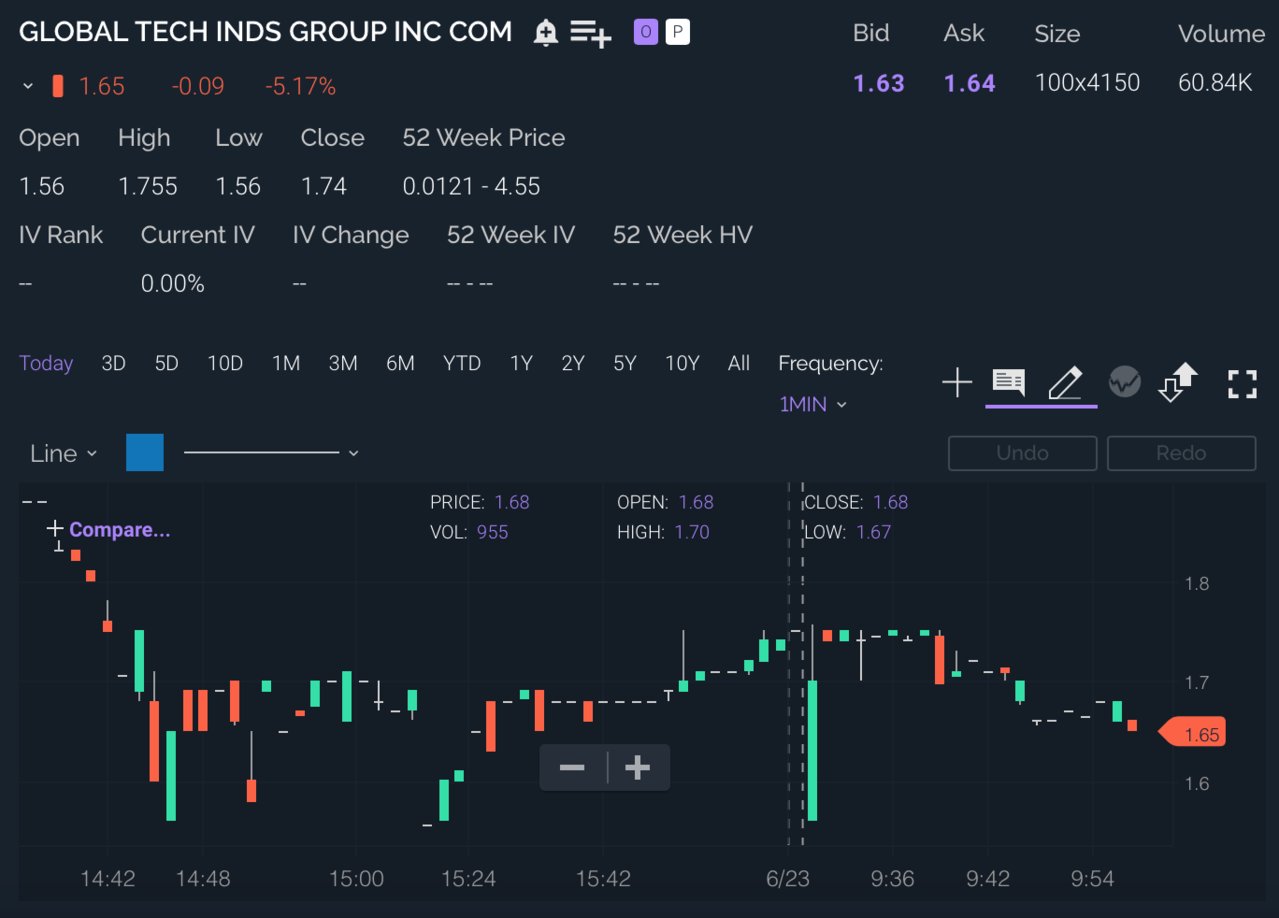Open the Line drawing type dropdown
The height and width of the screenshot is (918, 1279).
click(64, 453)
